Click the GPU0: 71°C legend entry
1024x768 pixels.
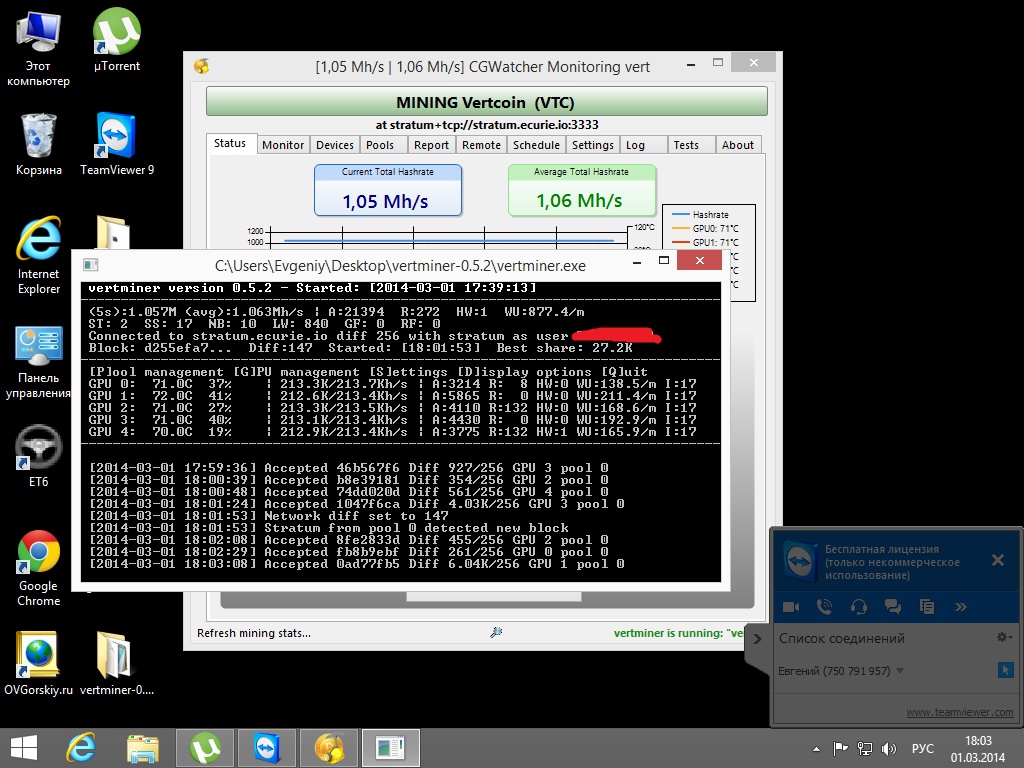click(705, 228)
